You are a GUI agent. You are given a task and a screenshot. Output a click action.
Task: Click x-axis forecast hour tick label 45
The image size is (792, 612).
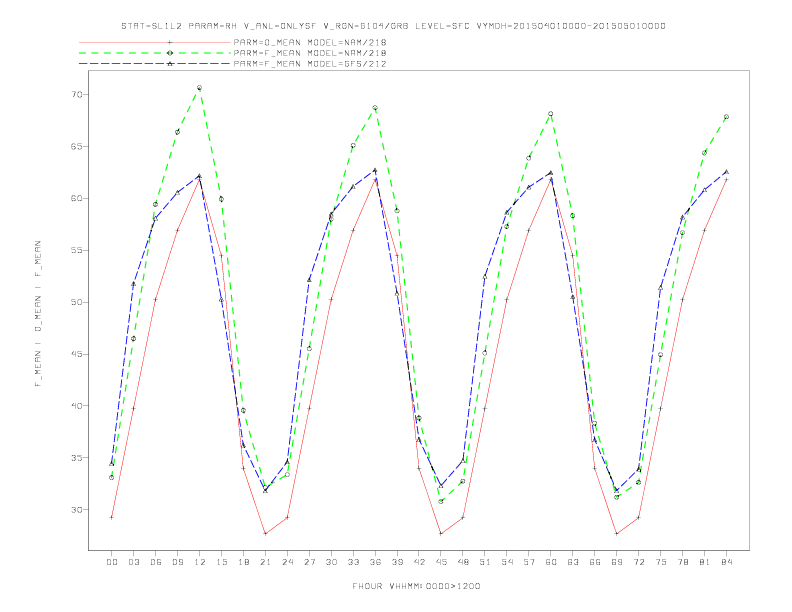coord(441,562)
